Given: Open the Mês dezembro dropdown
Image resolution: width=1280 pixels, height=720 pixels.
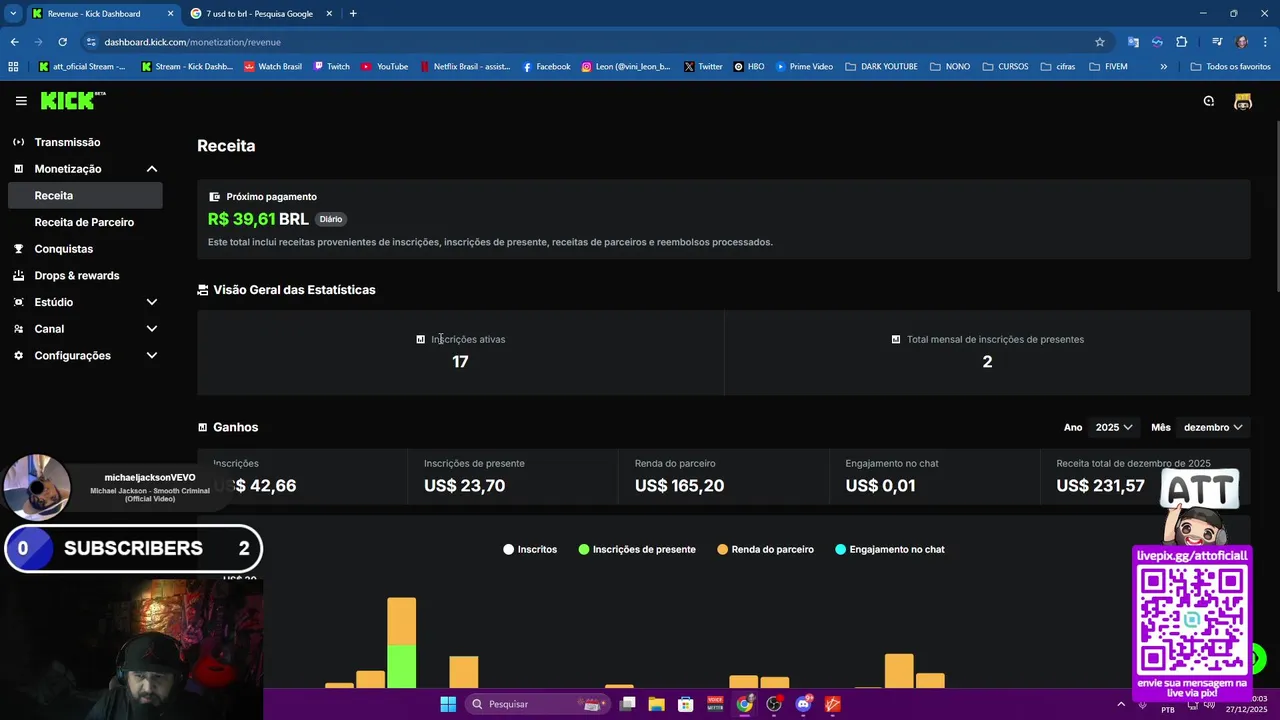Looking at the screenshot, I should pos(1212,427).
